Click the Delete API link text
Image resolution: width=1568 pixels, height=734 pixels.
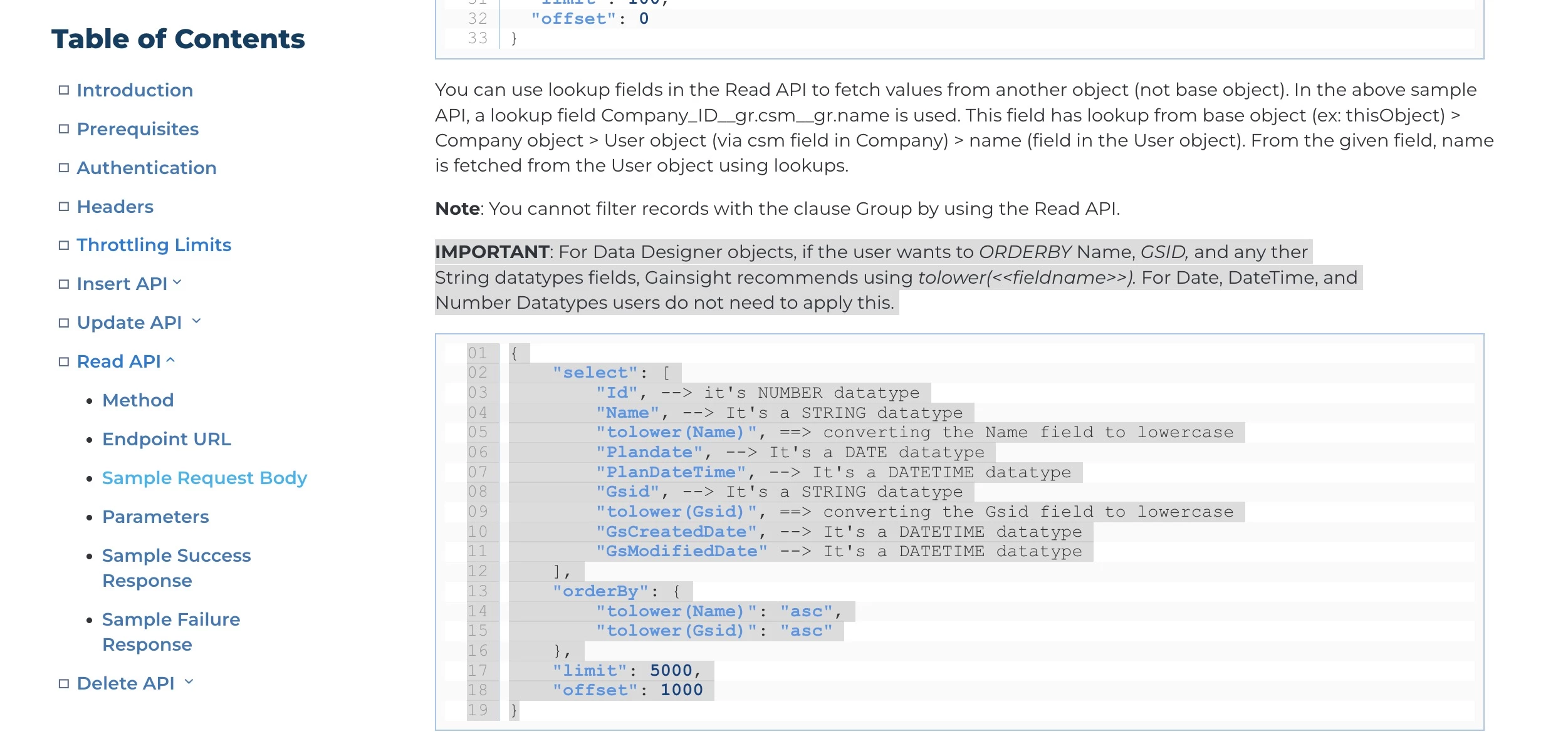[x=125, y=683]
